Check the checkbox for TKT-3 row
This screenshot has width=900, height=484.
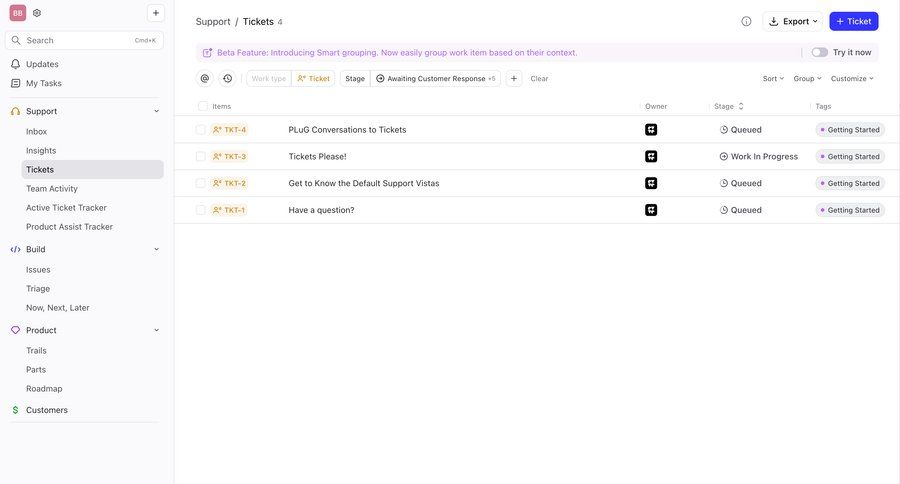pos(200,156)
